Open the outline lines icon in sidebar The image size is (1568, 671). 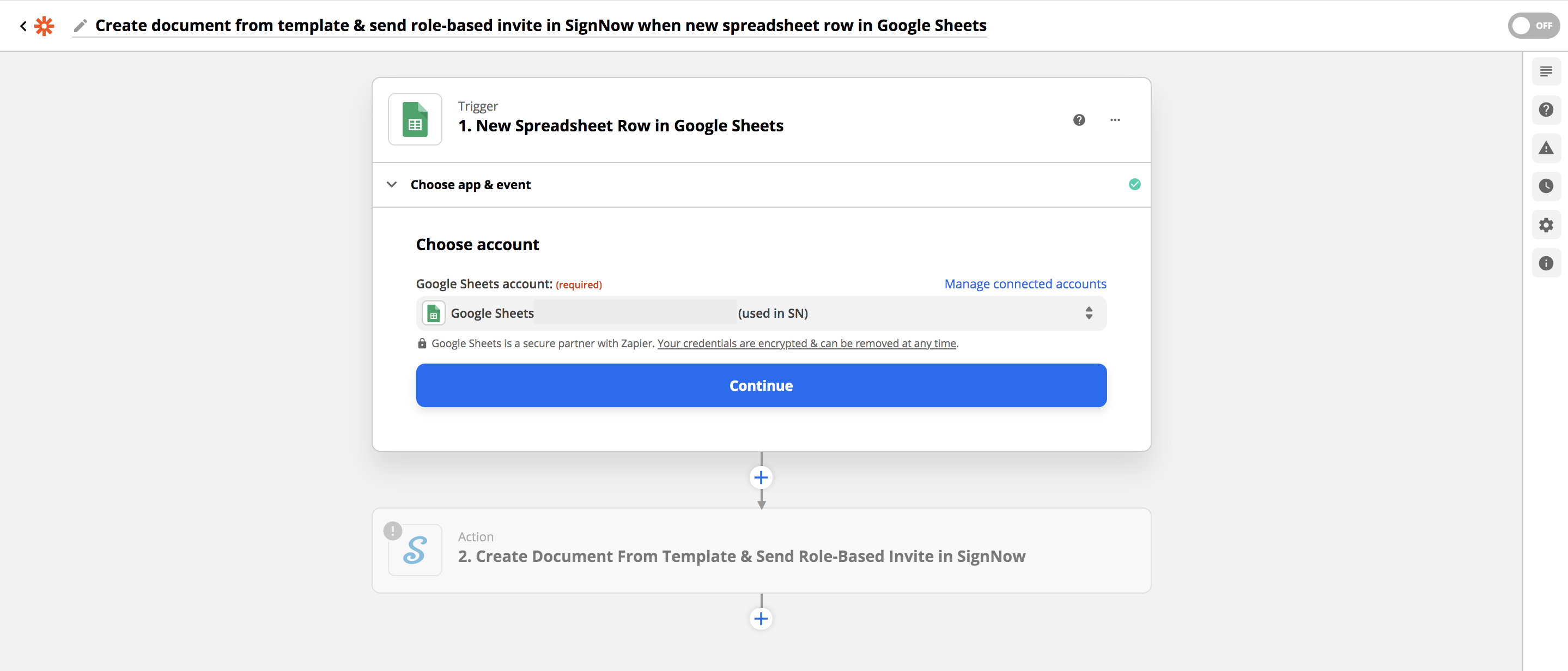1546,71
